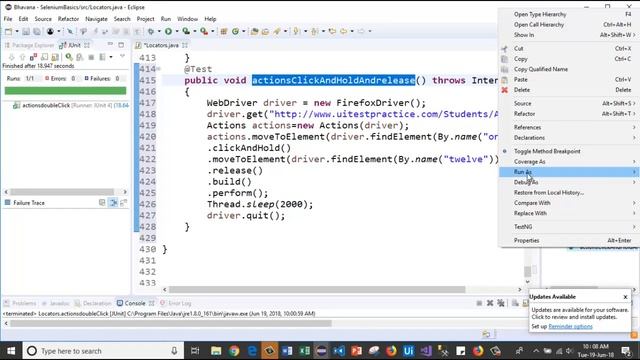This screenshot has width=640, height=360.
Task: Click Rerun Test icon in JUnit view
Action: point(69,57)
